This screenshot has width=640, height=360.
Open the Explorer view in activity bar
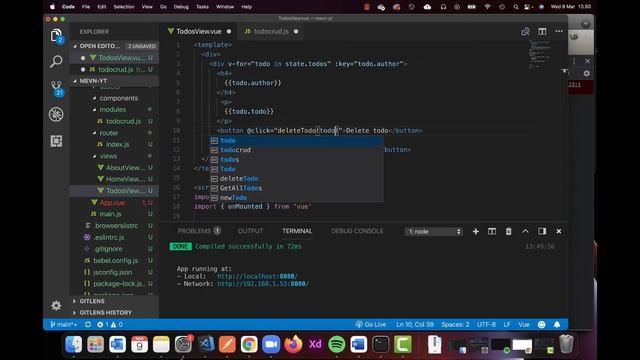(x=56, y=36)
